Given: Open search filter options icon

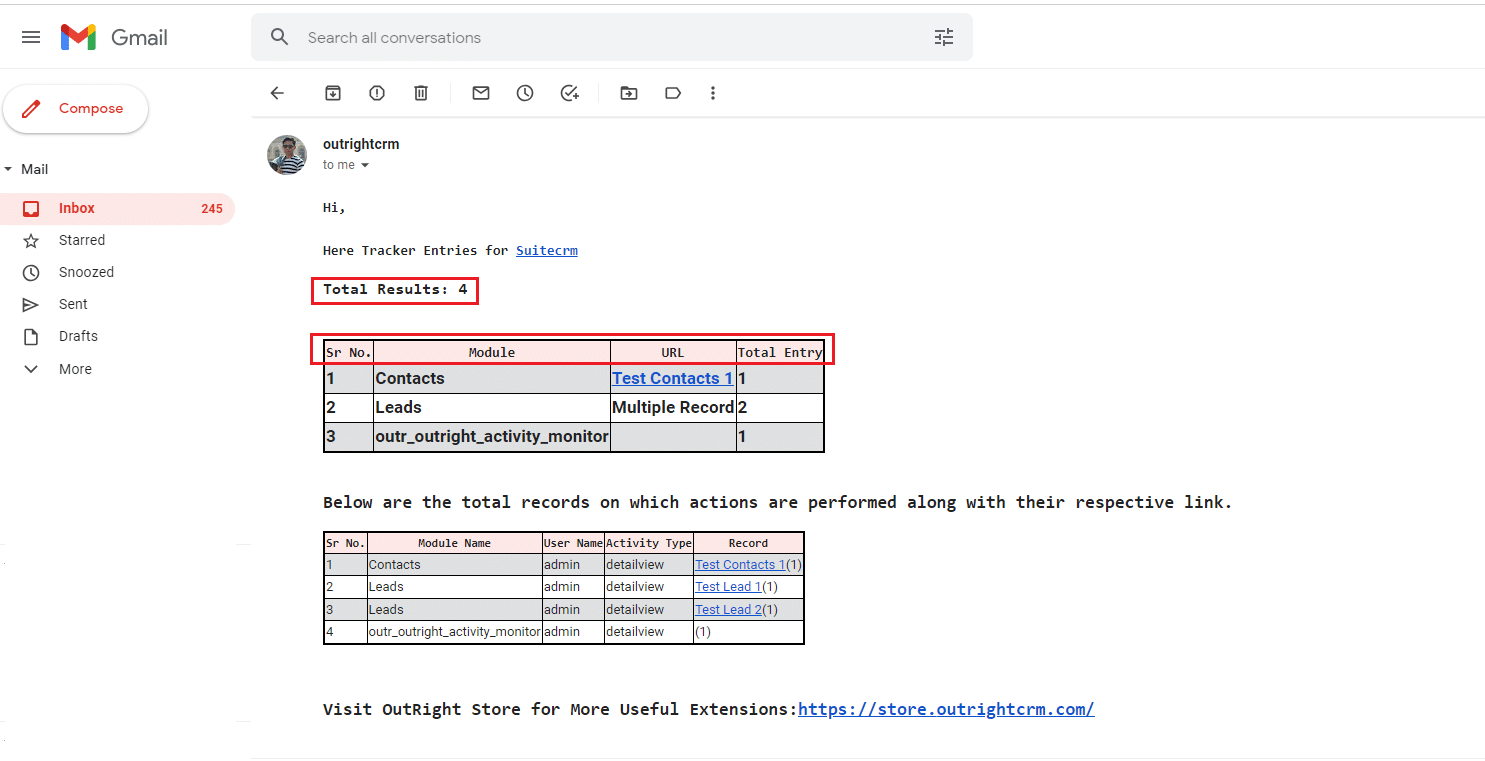Looking at the screenshot, I should (x=944, y=37).
